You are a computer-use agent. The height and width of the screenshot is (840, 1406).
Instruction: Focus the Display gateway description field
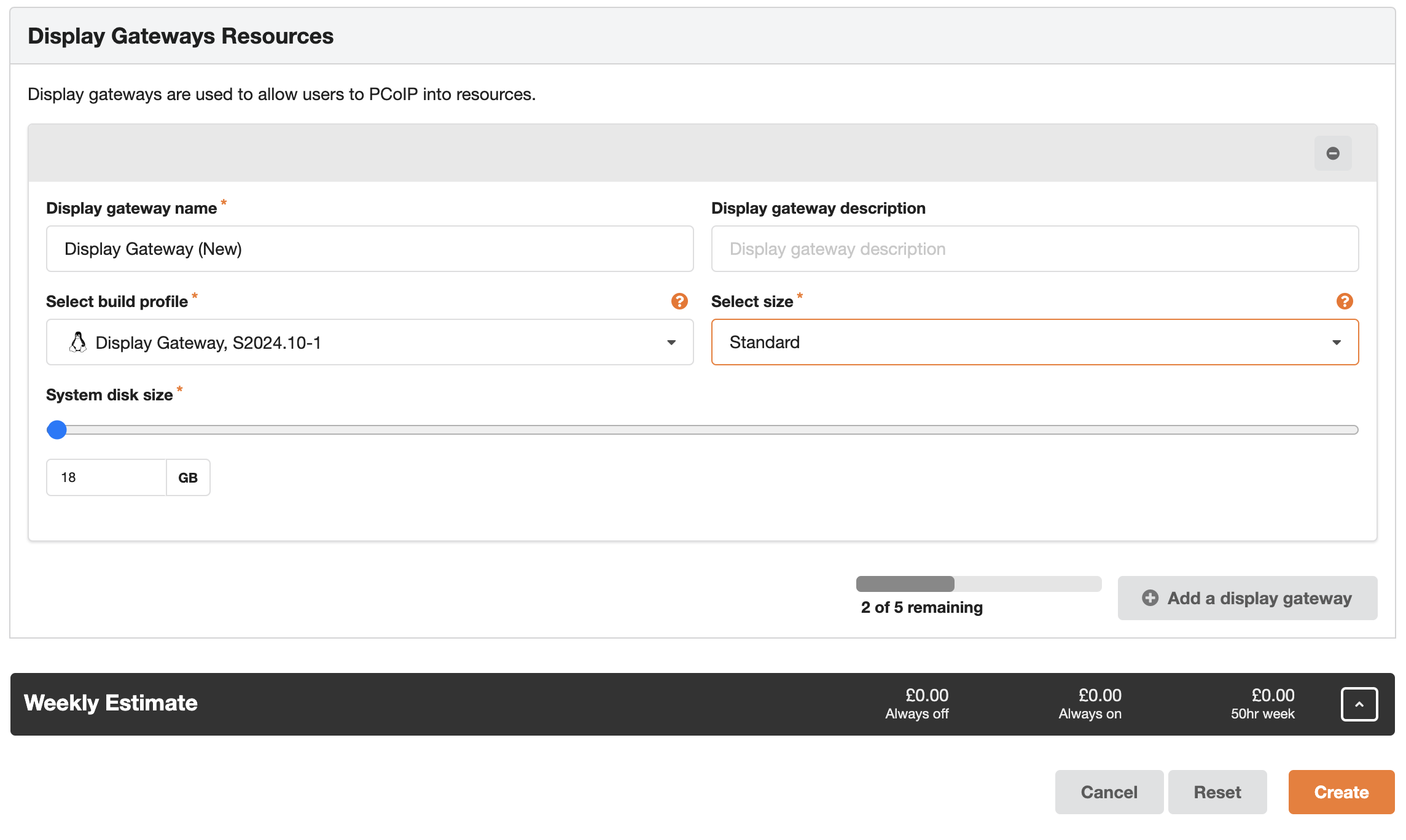(x=1034, y=249)
